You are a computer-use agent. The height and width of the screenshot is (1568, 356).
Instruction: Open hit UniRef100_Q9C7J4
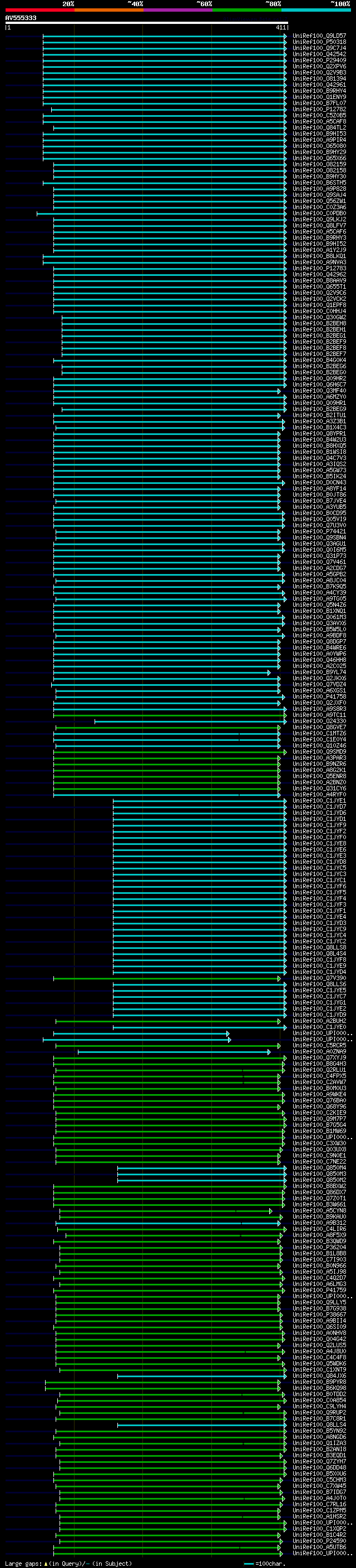click(x=319, y=48)
